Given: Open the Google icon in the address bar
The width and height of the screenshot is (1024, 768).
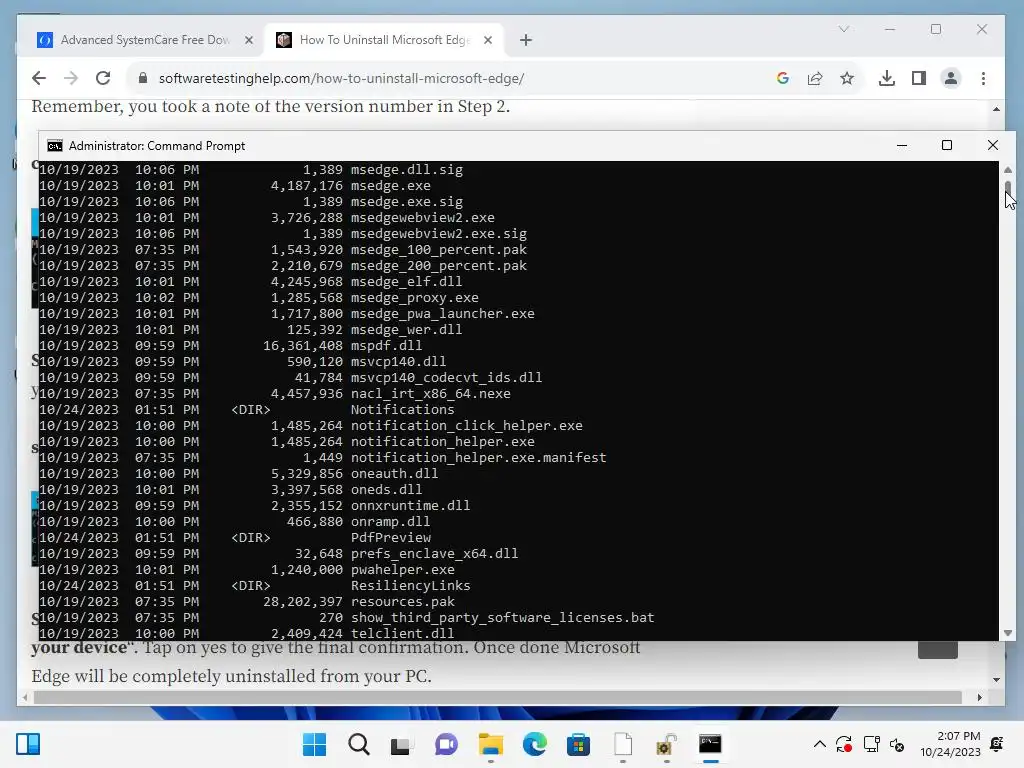Looking at the screenshot, I should [782, 78].
